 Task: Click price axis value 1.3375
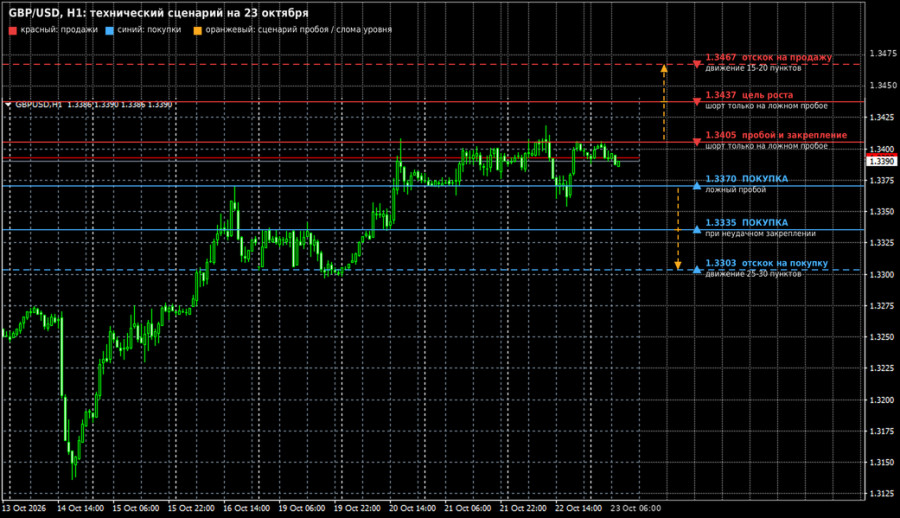(x=883, y=180)
